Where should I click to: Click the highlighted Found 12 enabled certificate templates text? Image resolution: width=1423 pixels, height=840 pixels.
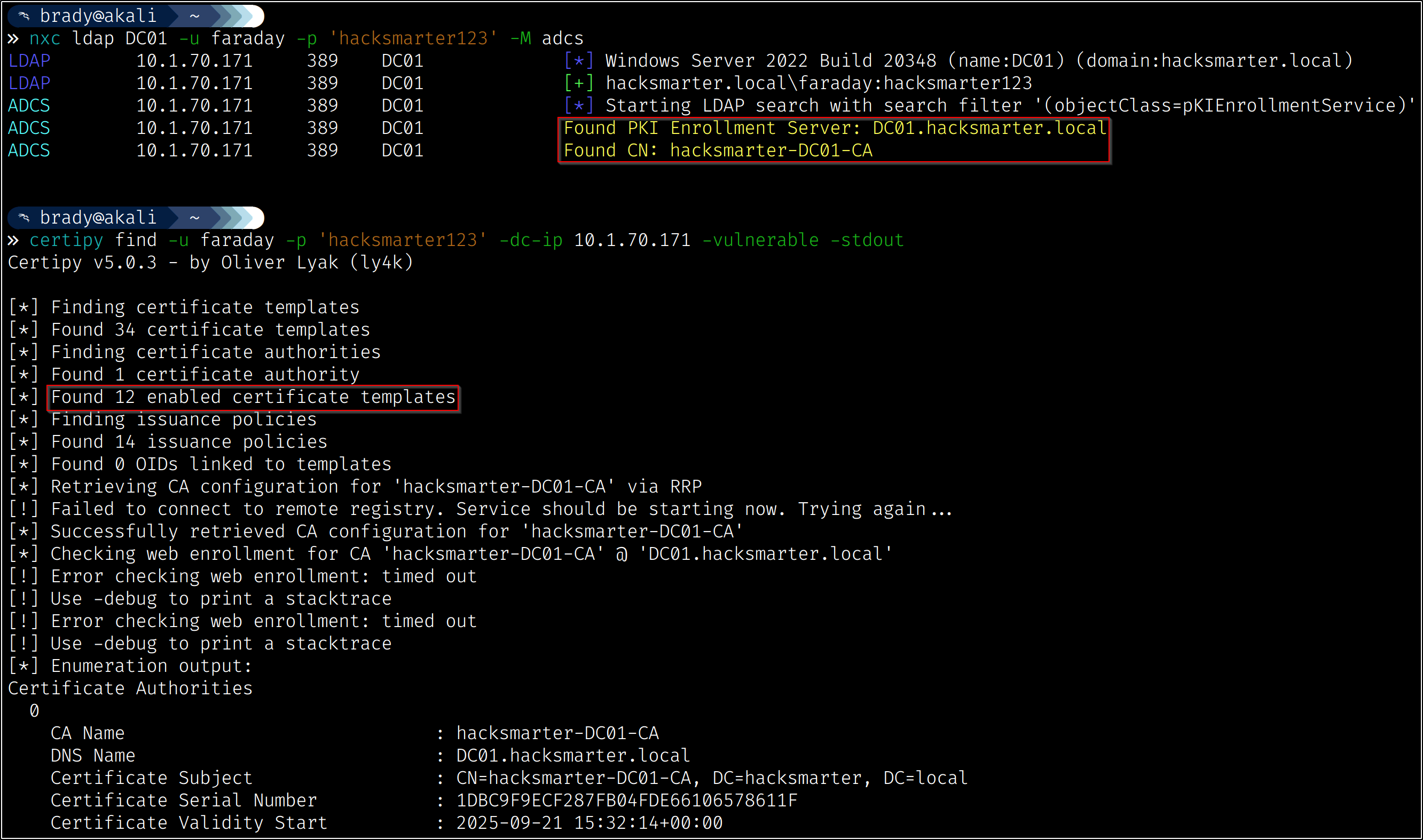click(253, 397)
